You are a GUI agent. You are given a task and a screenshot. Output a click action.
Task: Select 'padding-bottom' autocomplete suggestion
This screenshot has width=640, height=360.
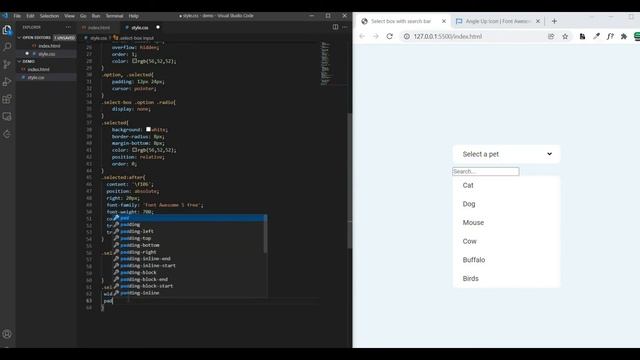(x=190, y=245)
